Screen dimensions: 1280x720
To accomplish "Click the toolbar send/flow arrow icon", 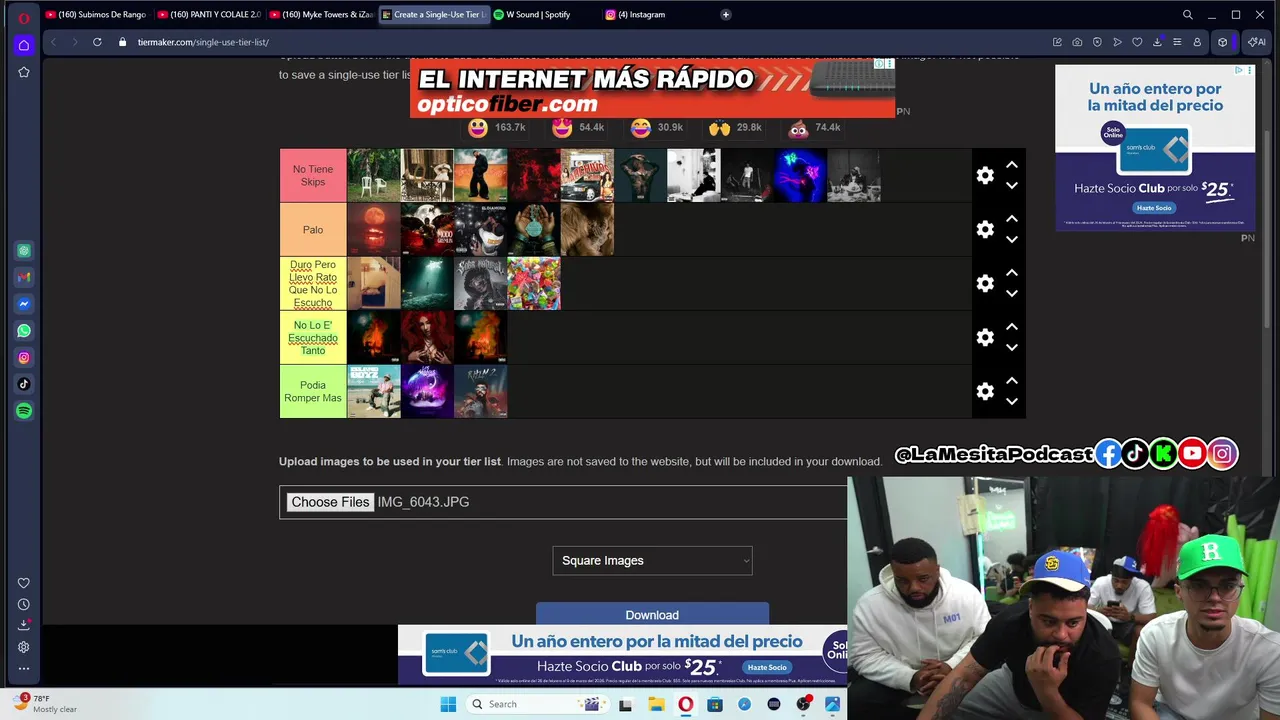I will point(1117,42).
